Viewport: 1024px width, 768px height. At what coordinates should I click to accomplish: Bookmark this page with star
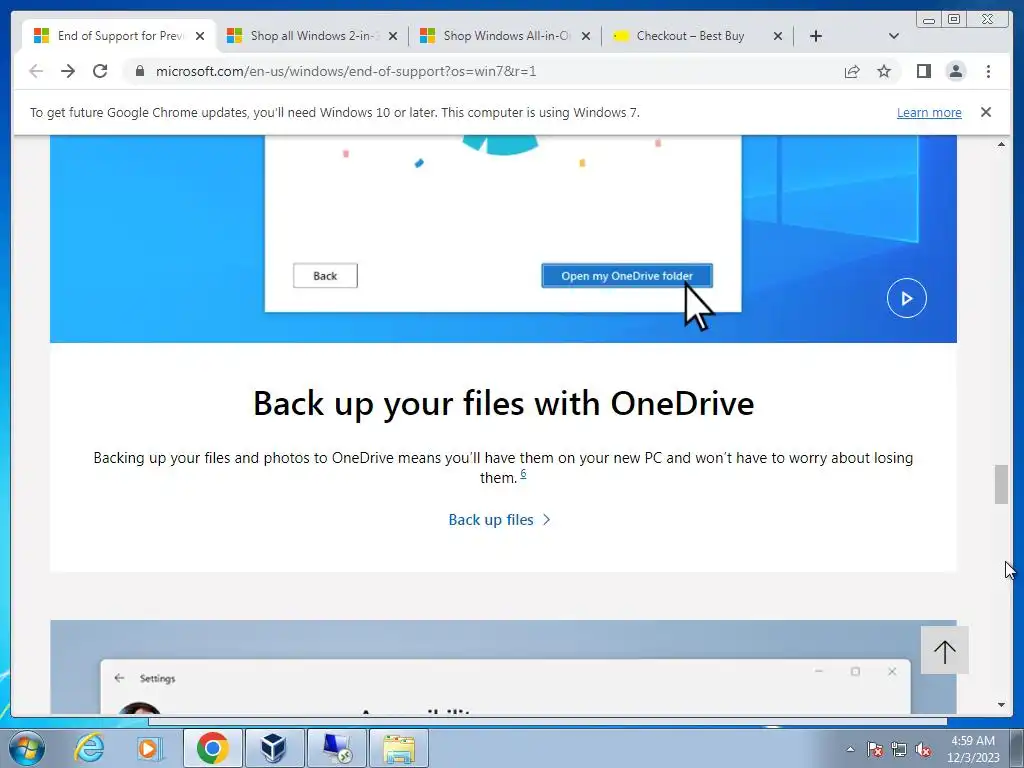[x=884, y=71]
